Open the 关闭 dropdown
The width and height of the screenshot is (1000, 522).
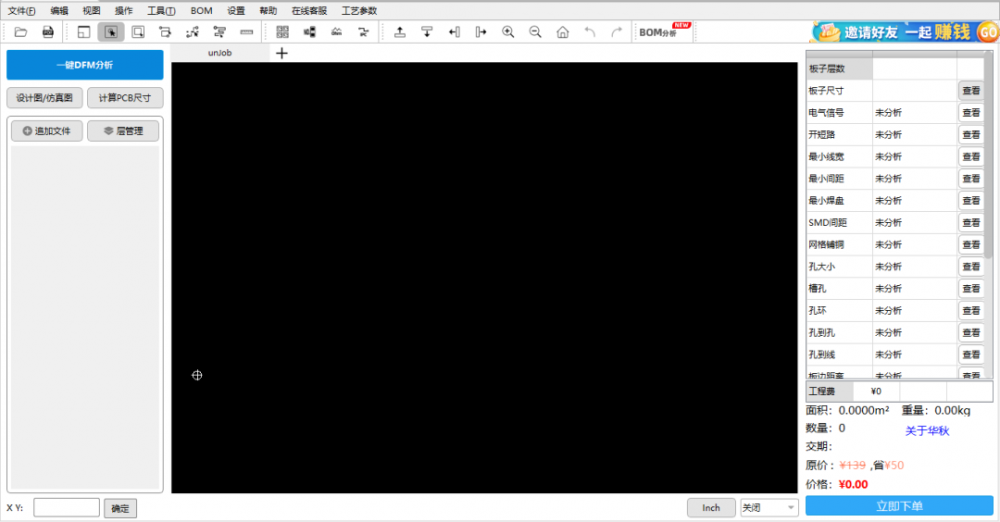coord(769,508)
